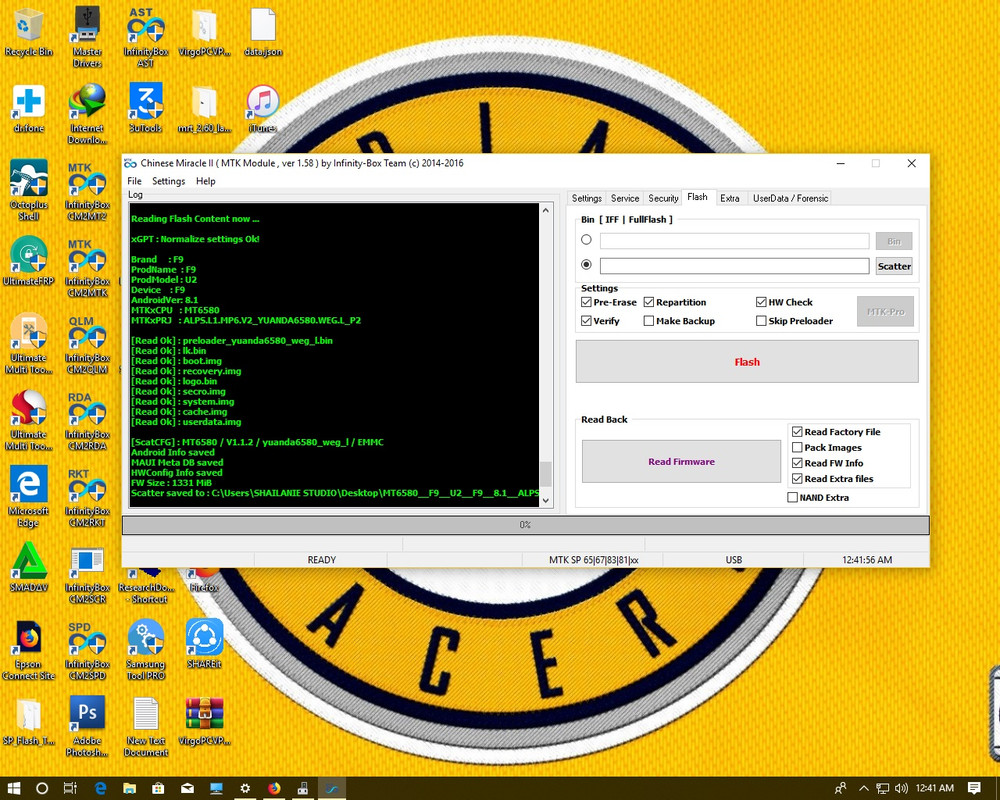The image size is (1000, 800).
Task: Select the data.json file on desktop
Action: pyautogui.click(x=263, y=32)
